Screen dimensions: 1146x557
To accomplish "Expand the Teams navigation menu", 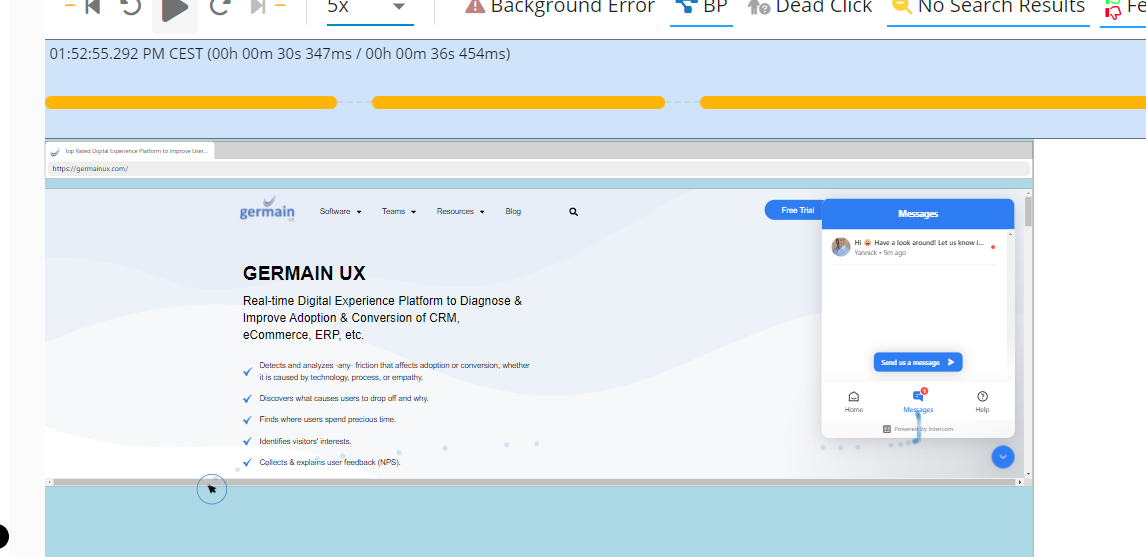I will tap(398, 212).
